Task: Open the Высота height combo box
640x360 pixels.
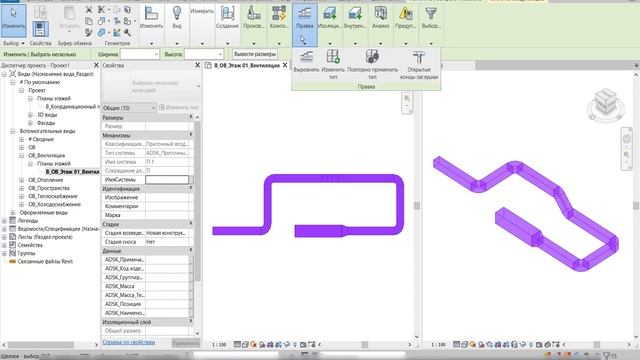Action: click(204, 54)
